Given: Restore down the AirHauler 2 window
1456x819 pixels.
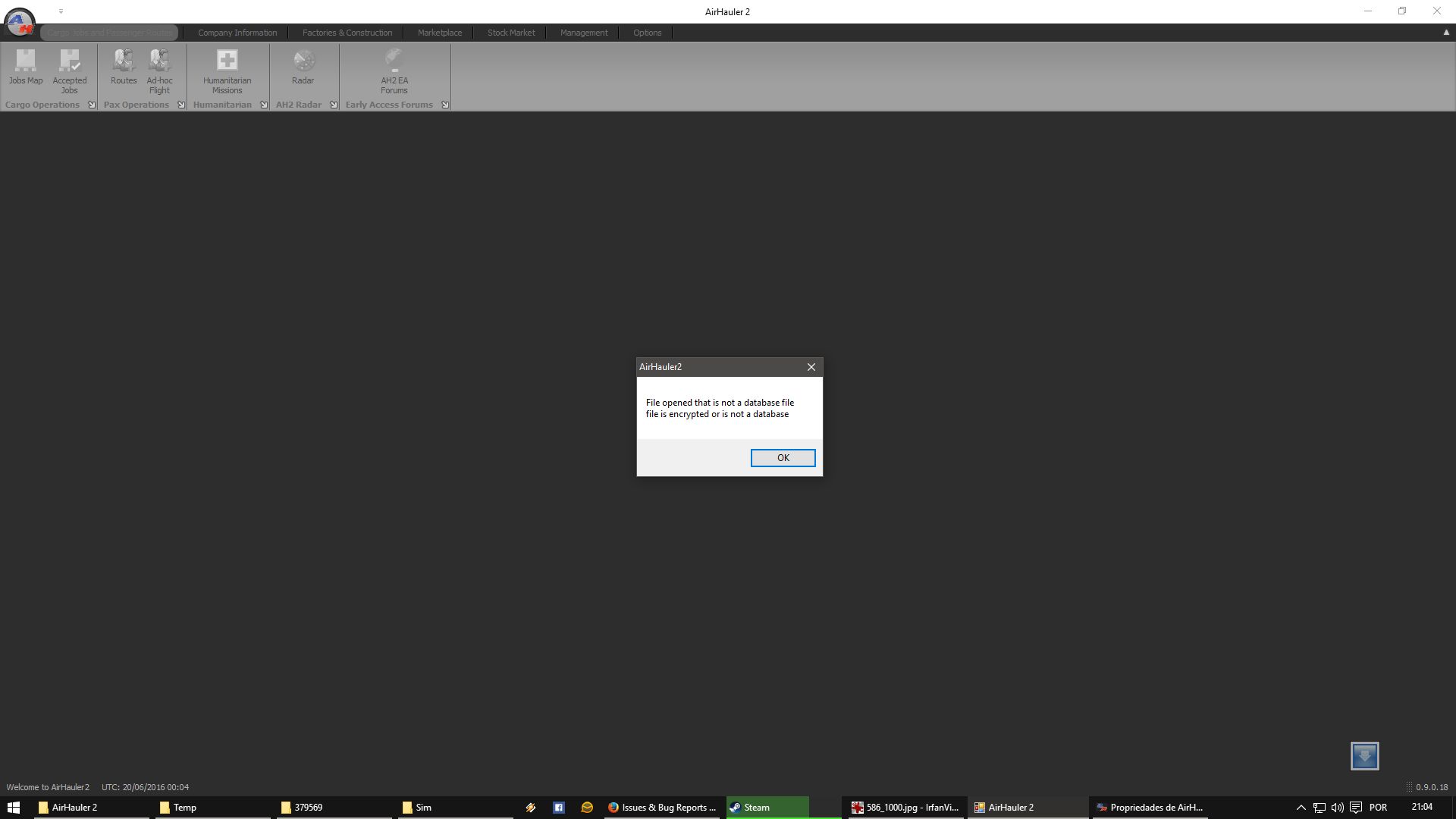Looking at the screenshot, I should point(1402,11).
